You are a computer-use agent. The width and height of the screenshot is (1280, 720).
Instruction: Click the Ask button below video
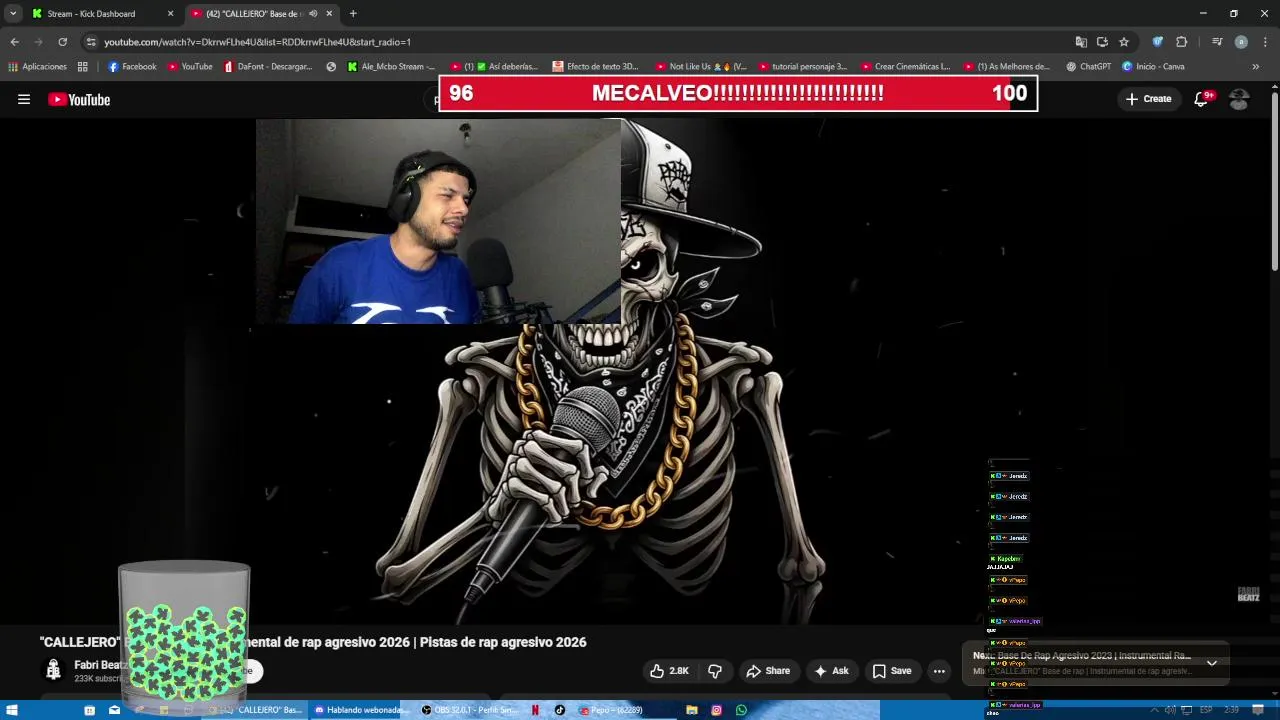831,671
